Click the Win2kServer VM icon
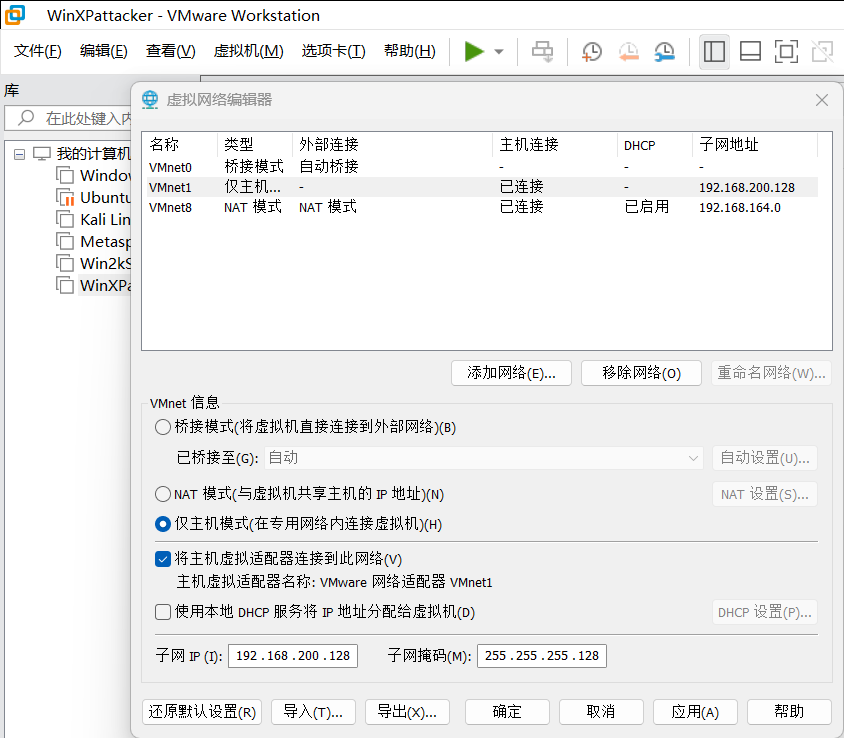 coord(65,263)
